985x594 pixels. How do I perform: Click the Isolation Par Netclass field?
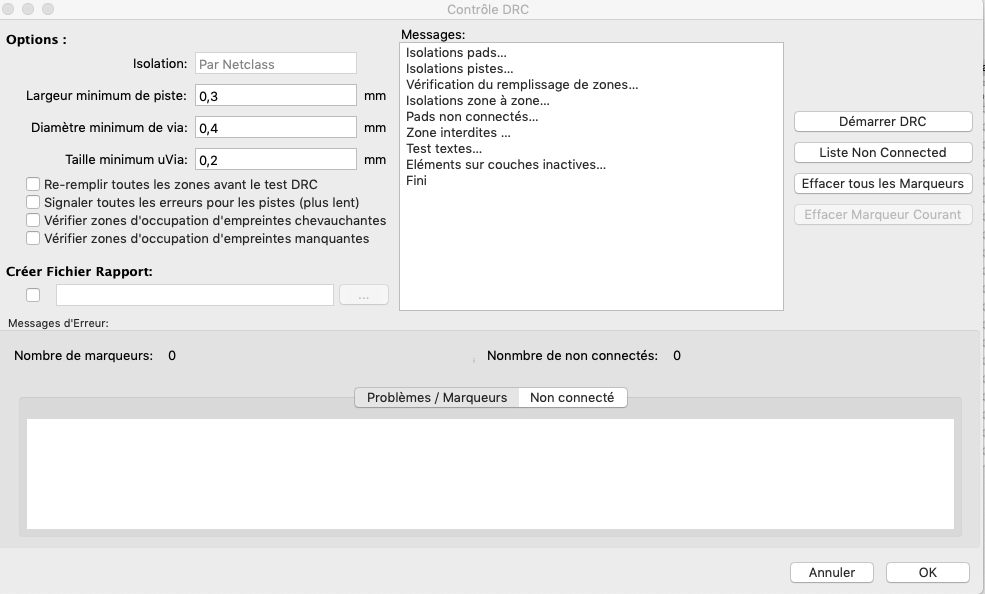[275, 64]
